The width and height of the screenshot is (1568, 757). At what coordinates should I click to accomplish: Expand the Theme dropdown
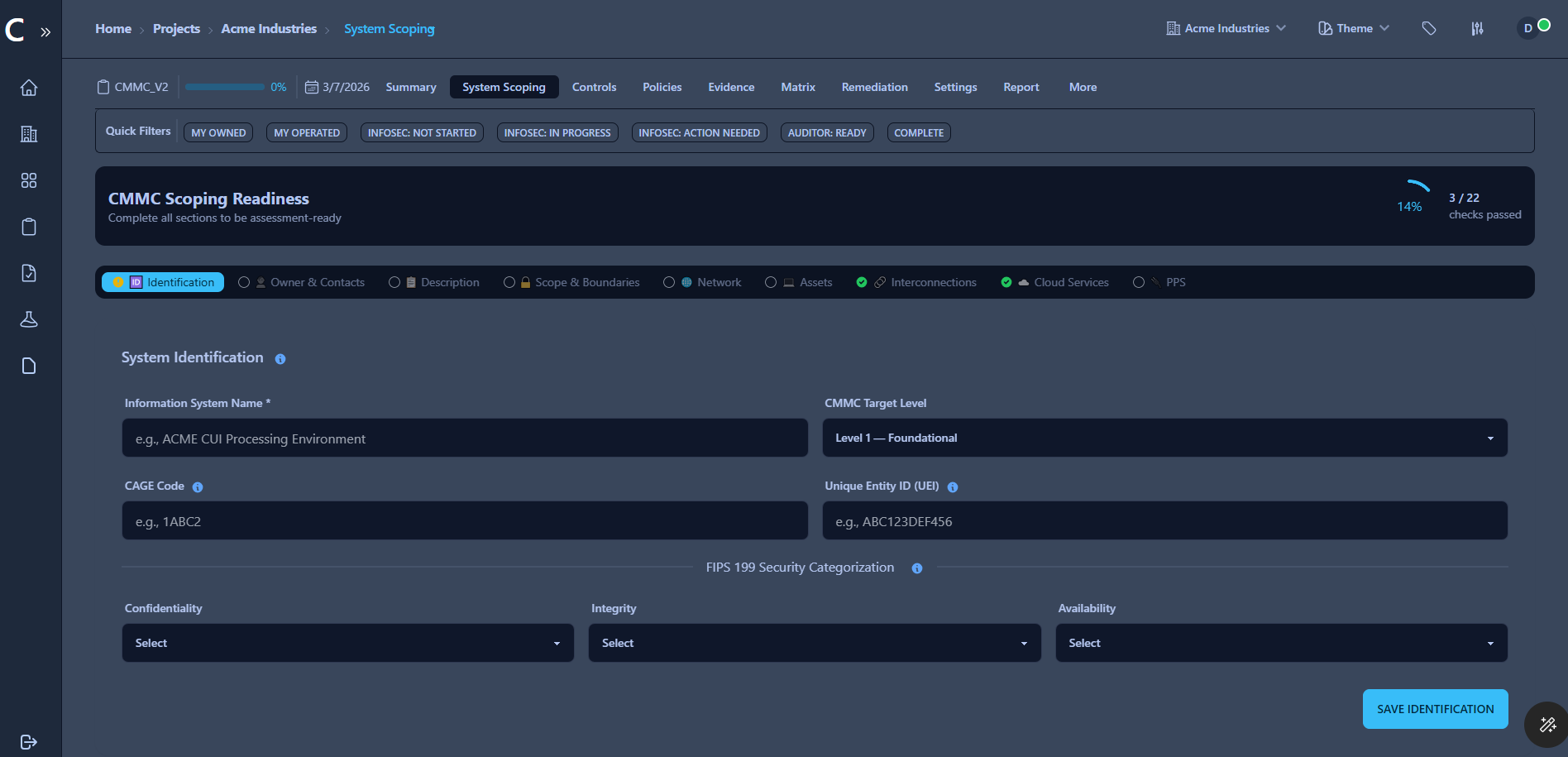pos(1354,28)
